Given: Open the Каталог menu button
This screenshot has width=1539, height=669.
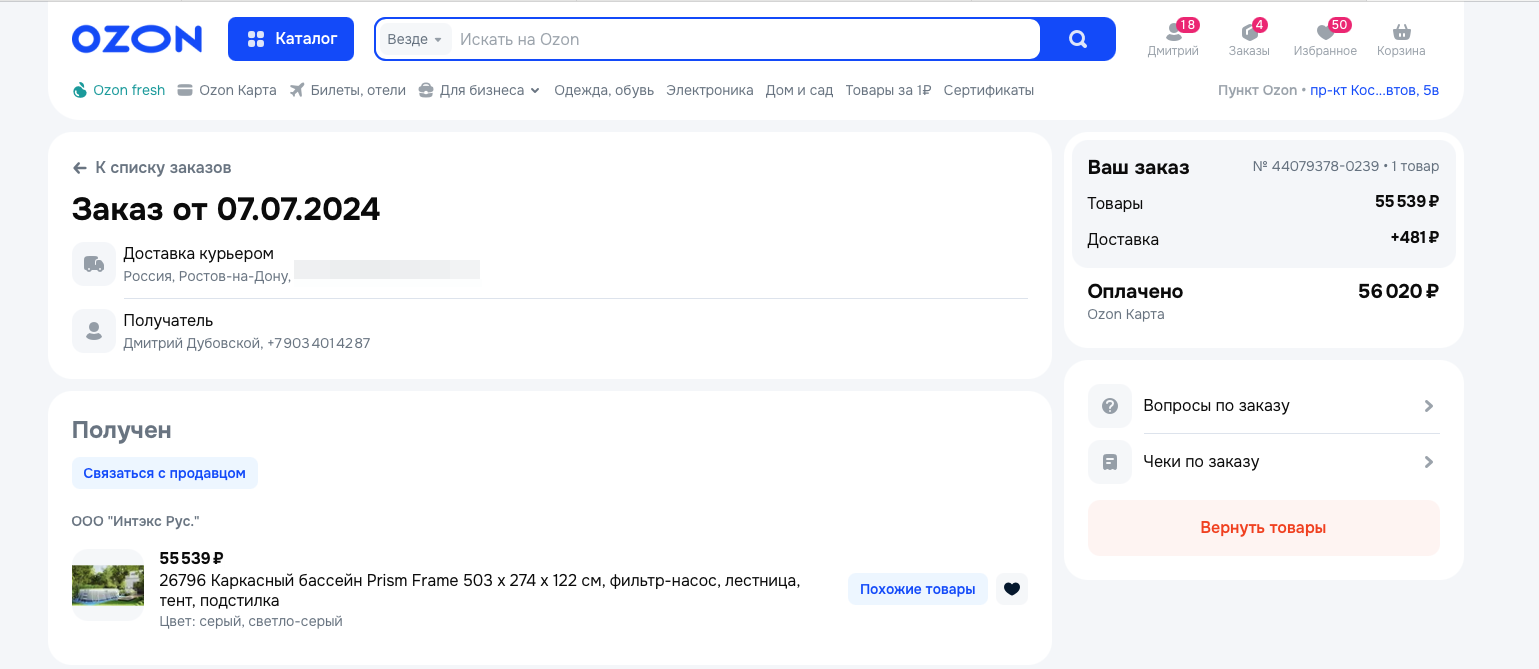Looking at the screenshot, I should pos(291,39).
